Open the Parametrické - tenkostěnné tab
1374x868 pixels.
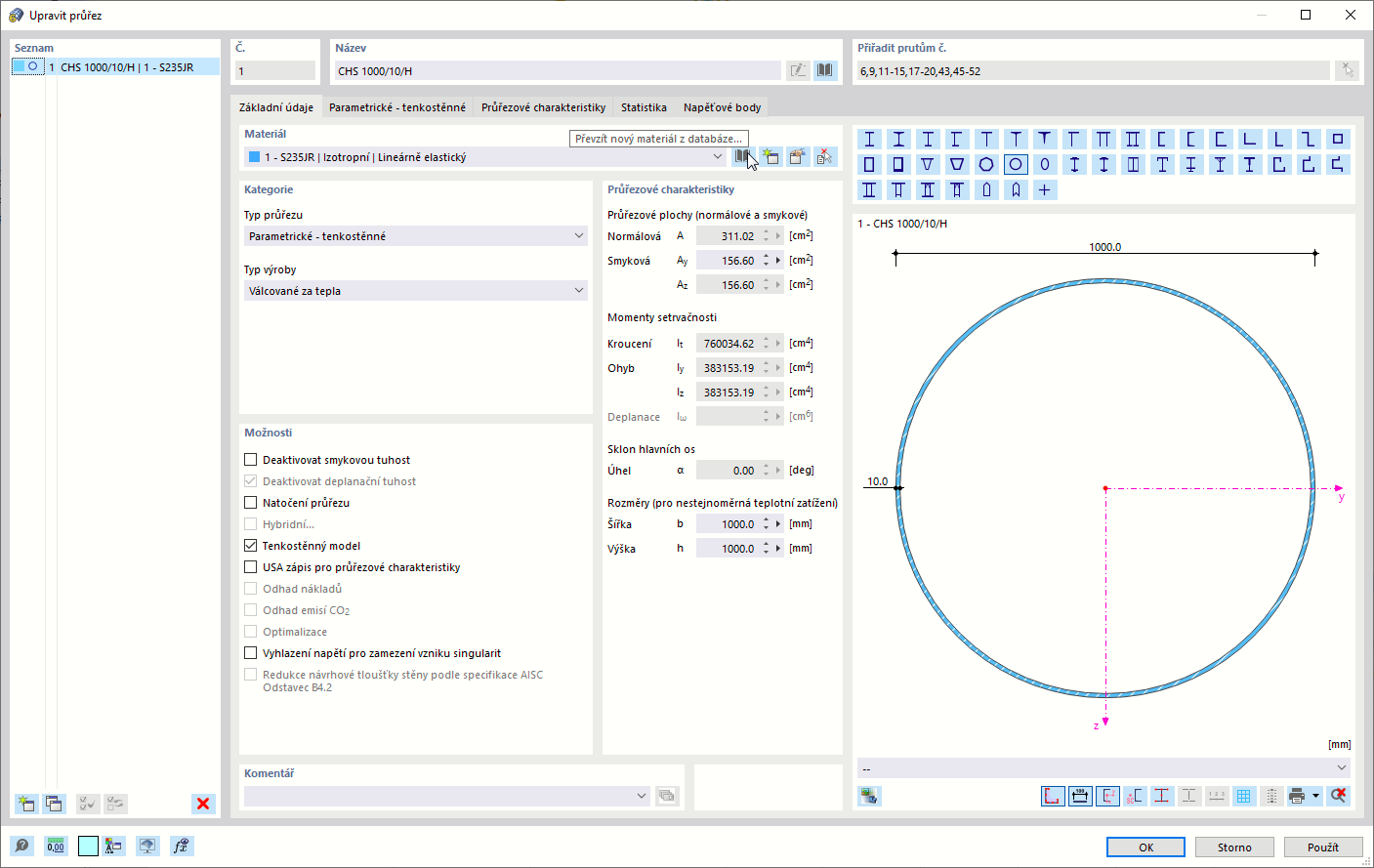coord(397,107)
